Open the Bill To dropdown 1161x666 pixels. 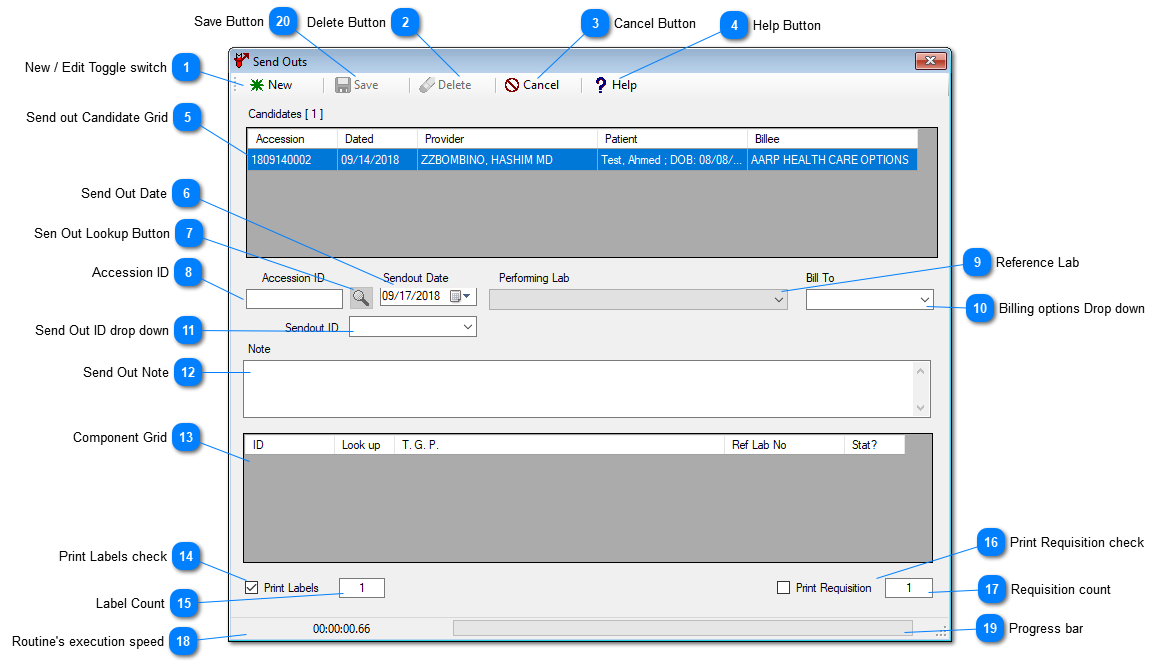click(923, 299)
